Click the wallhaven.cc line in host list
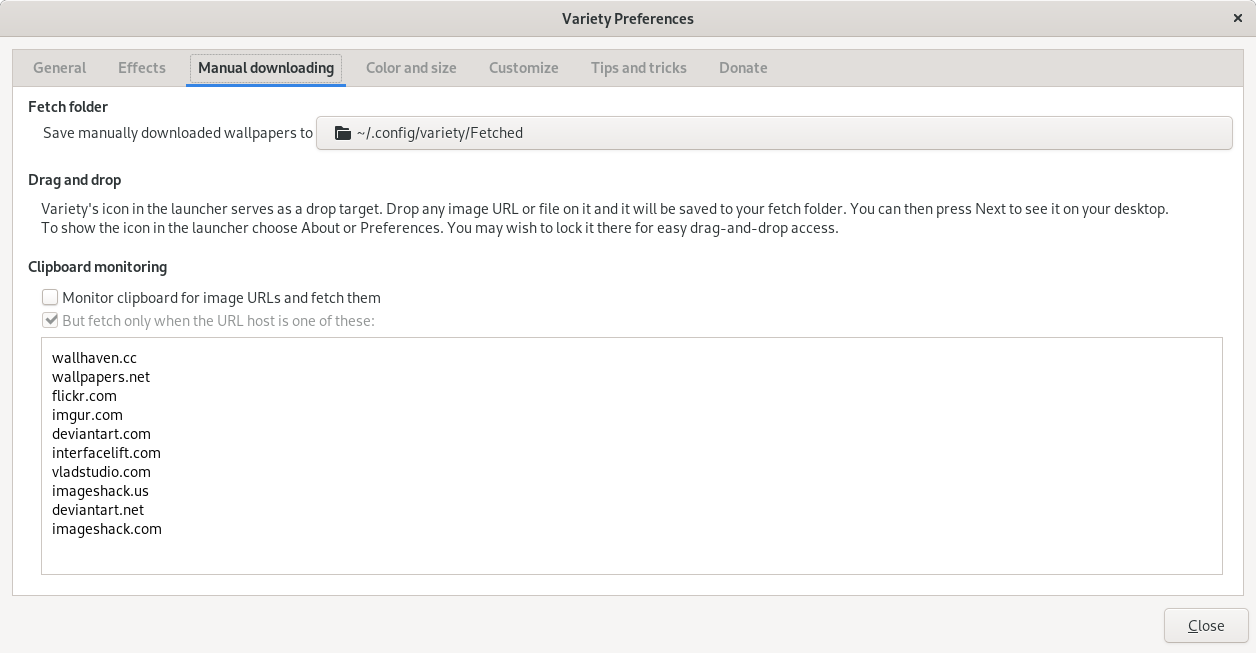The width and height of the screenshot is (1256, 653). click(x=94, y=358)
